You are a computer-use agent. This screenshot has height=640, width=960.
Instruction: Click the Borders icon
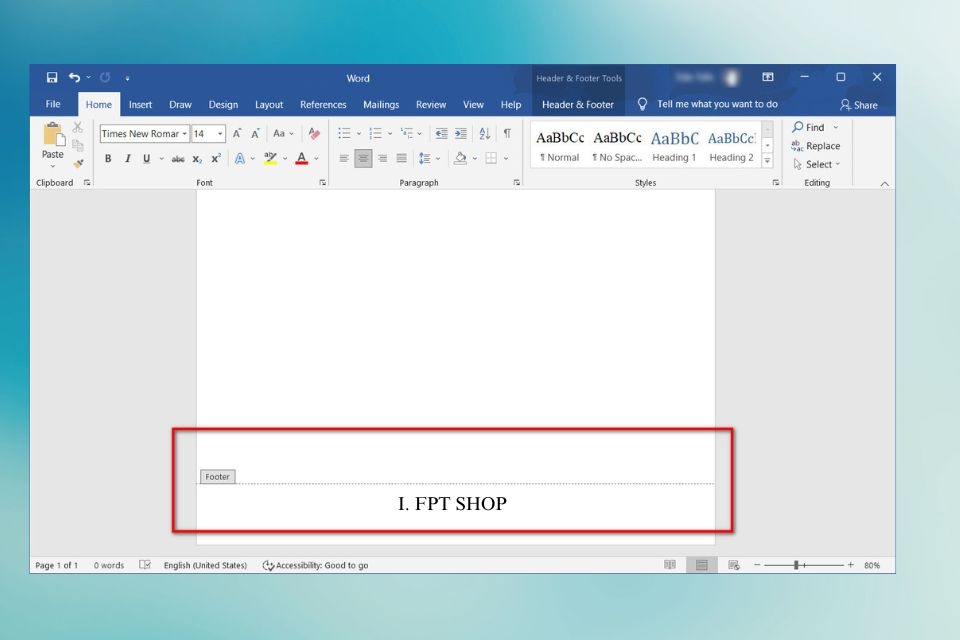[x=491, y=159]
